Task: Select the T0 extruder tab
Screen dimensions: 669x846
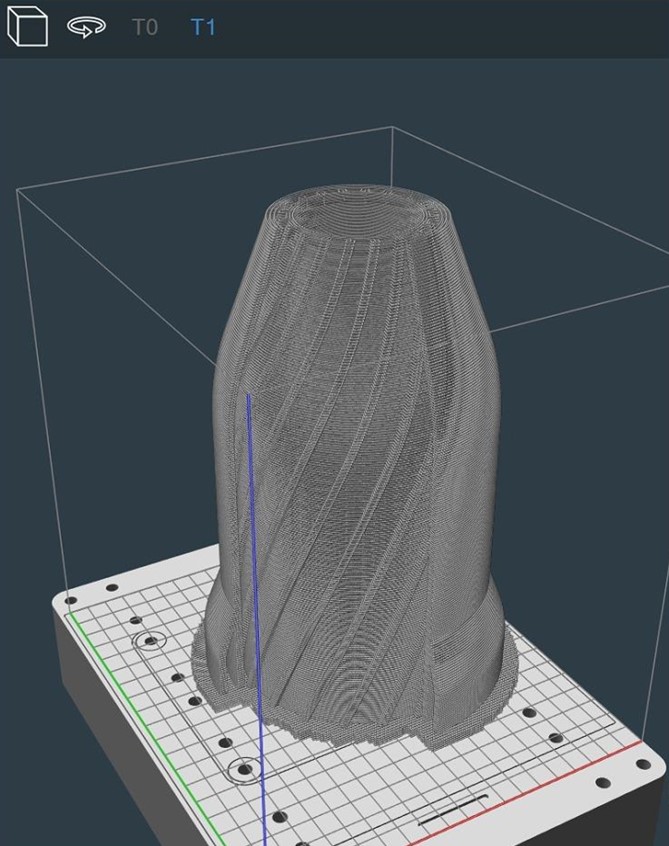Action: point(145,27)
